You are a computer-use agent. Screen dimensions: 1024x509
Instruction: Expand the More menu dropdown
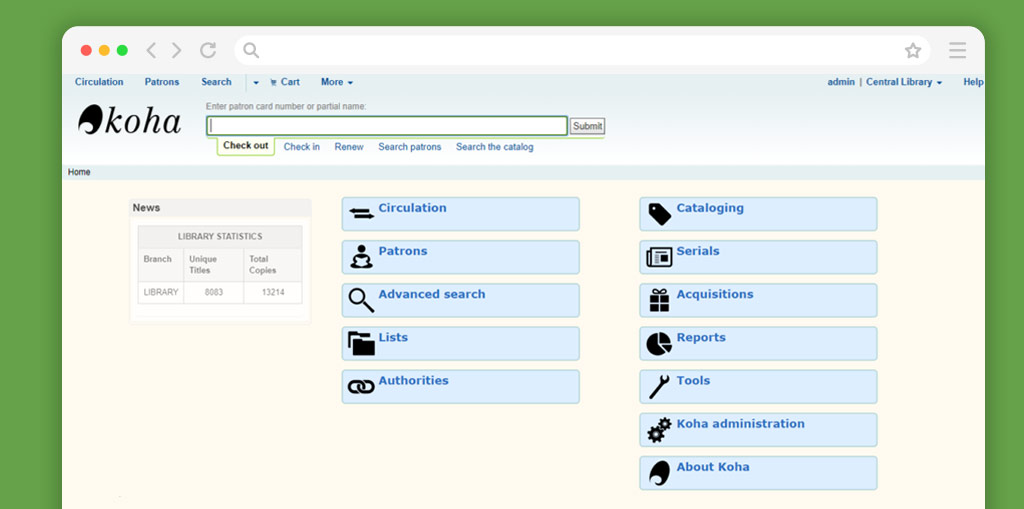[337, 82]
